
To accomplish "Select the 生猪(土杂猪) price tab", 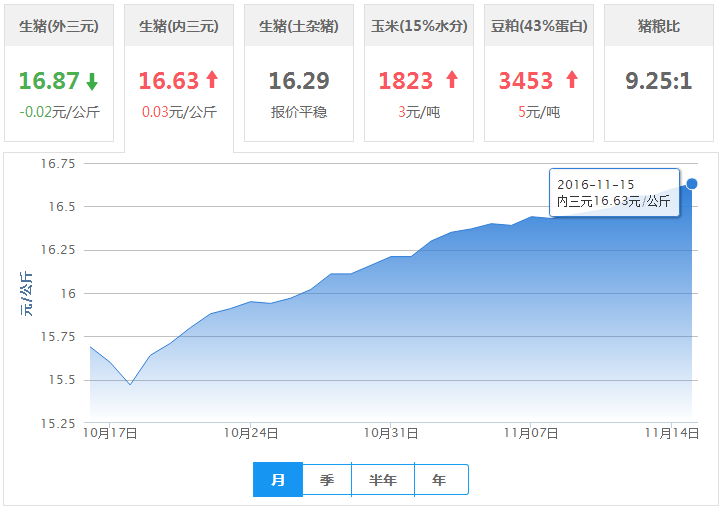I will click(299, 73).
